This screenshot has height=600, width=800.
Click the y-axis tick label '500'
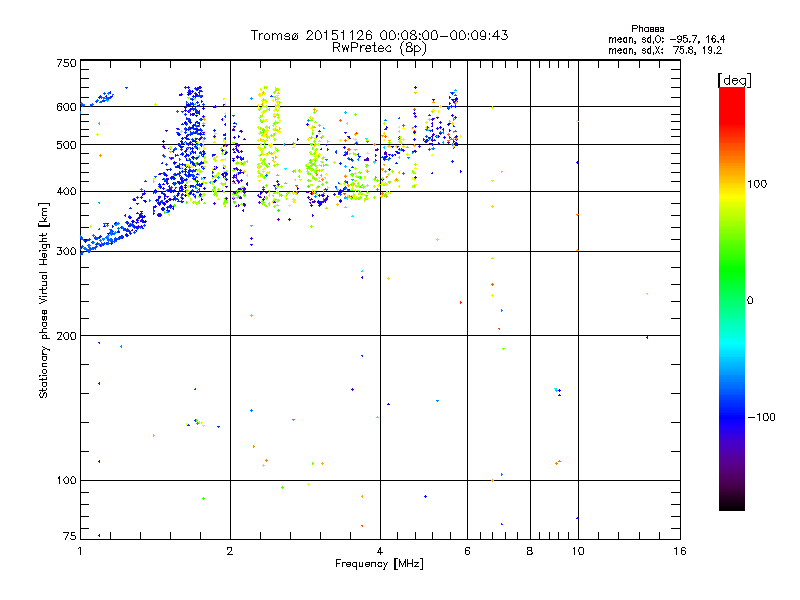point(66,145)
